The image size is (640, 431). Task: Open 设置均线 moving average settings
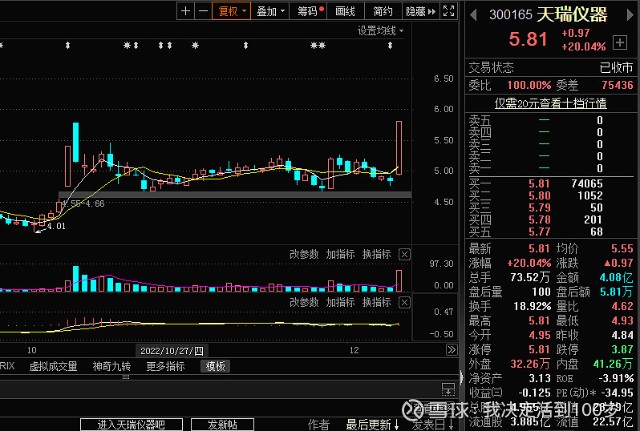click(x=380, y=31)
